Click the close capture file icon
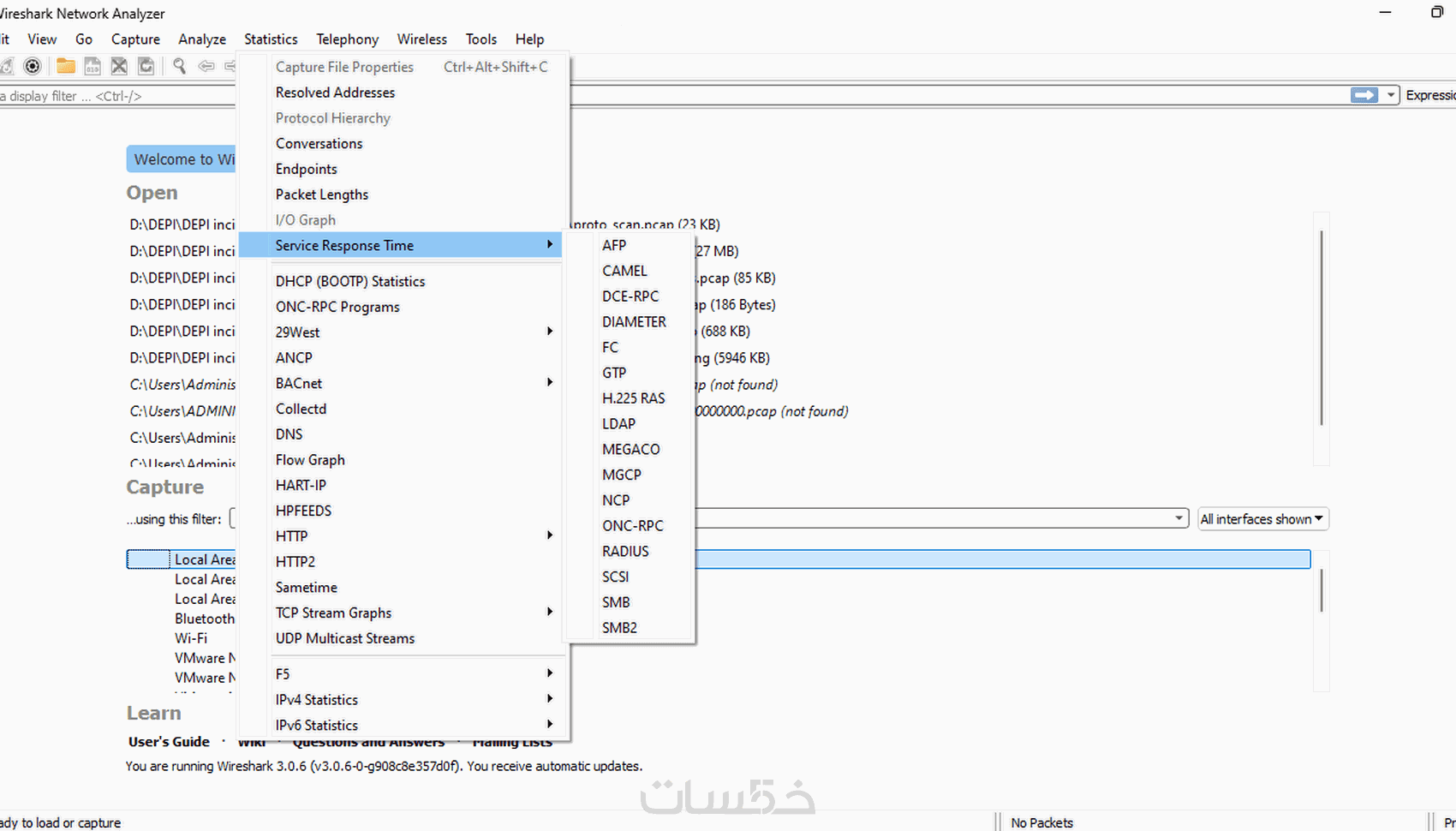The height and width of the screenshot is (831, 1456). pyautogui.click(x=119, y=66)
